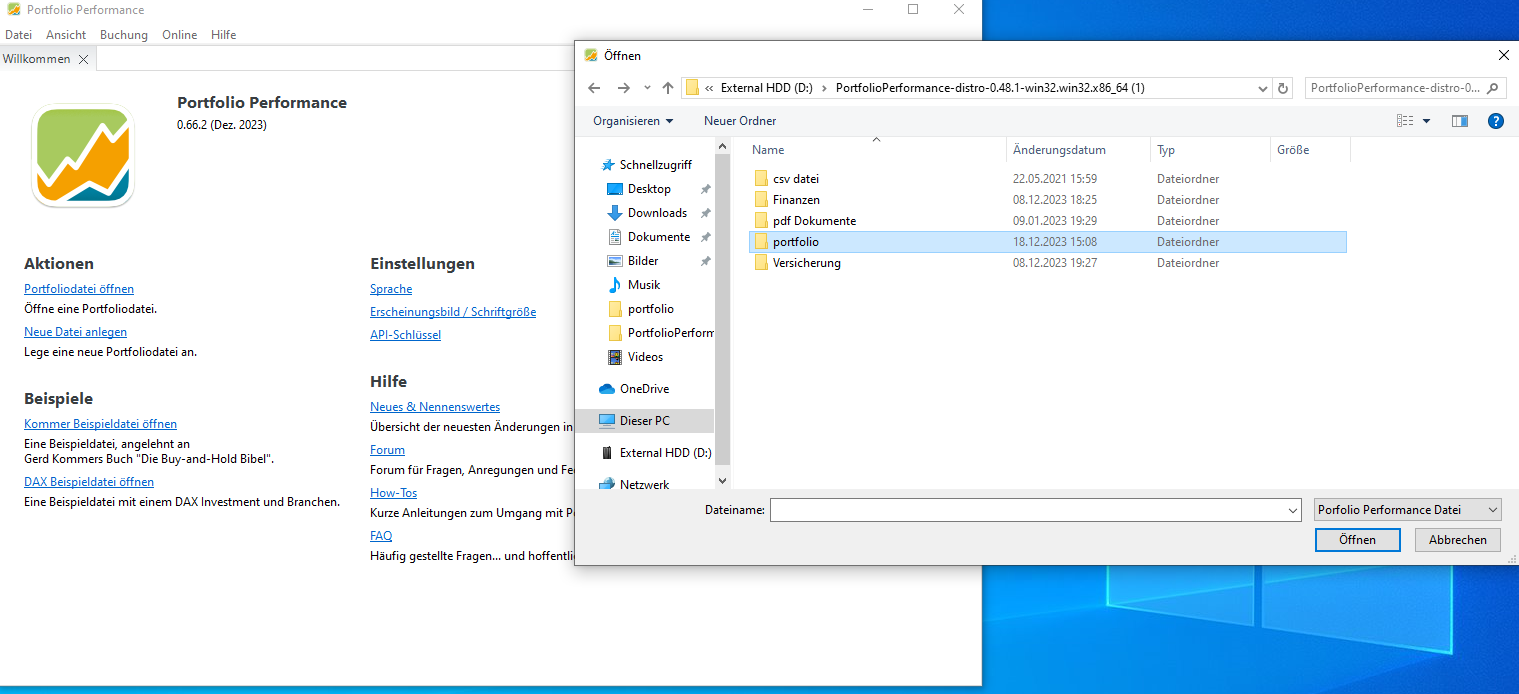This screenshot has width=1519, height=694.
Task: Click the Bilder icon in the navigation pane
Action: point(615,261)
